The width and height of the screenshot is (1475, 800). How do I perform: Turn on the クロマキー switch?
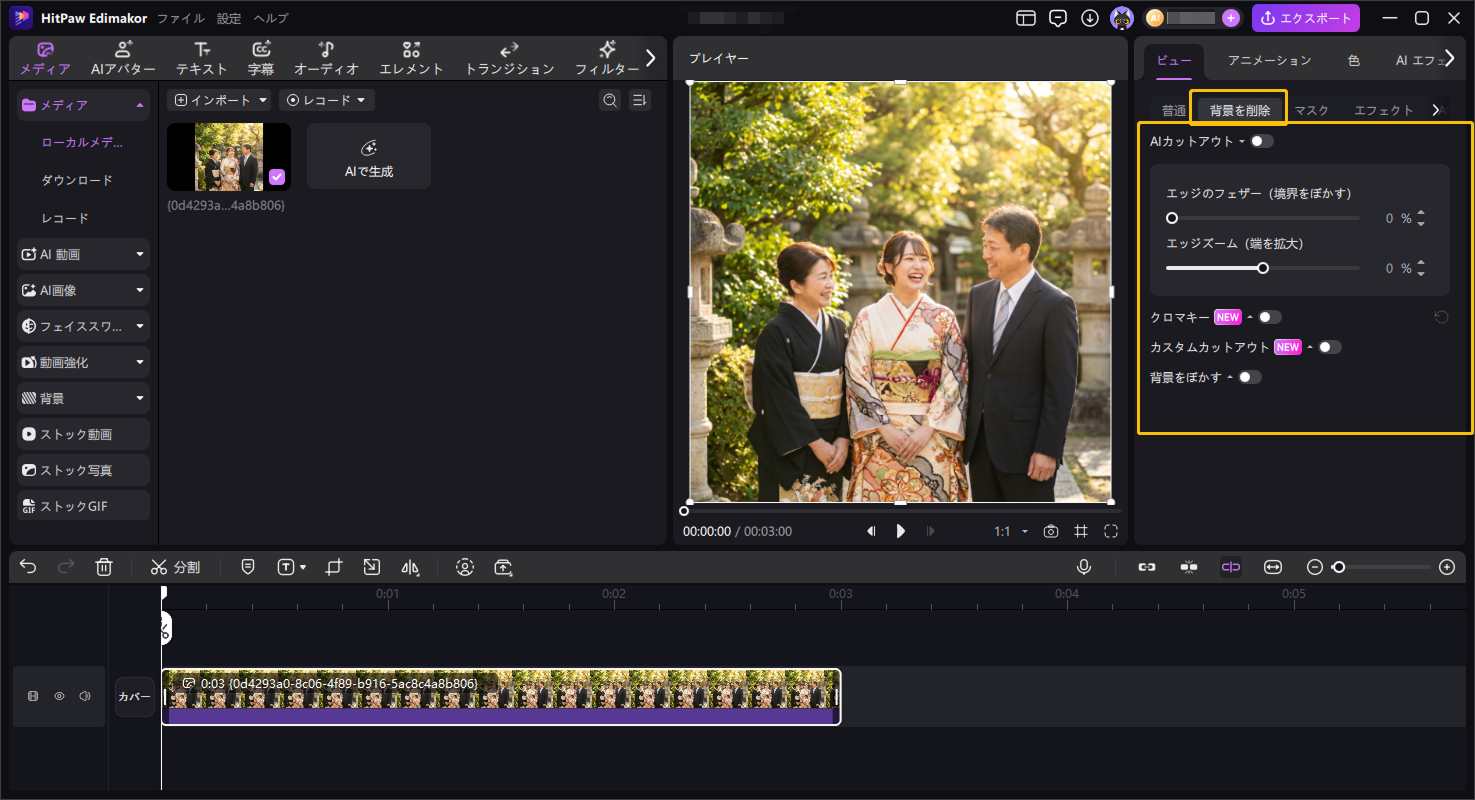[1269, 317]
